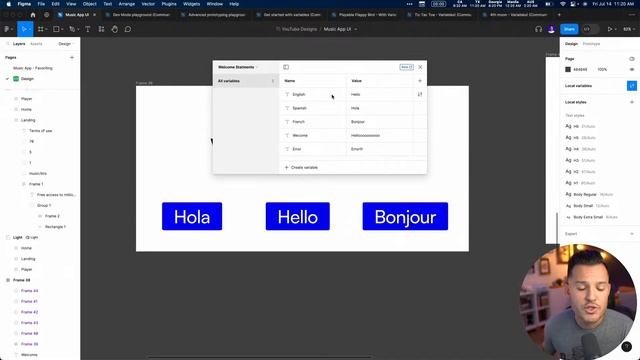Image resolution: width=640 pixels, height=360 pixels.
Task: Open the zoom level dropdown
Action: (x=628, y=29)
